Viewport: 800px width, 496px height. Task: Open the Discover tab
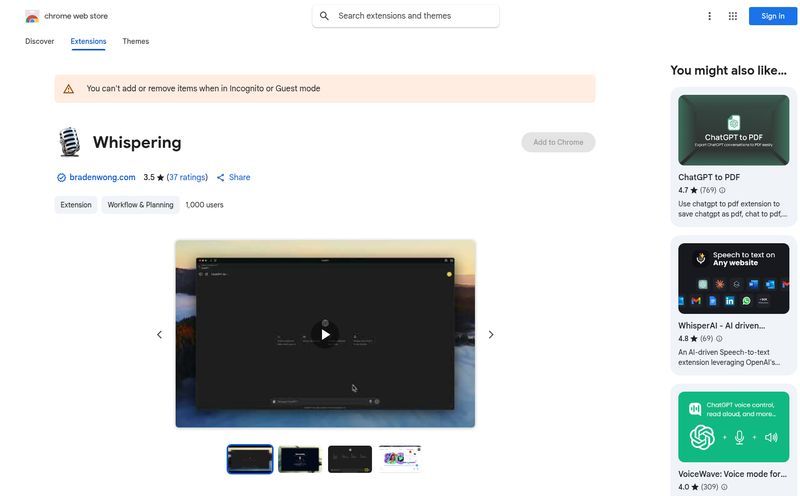point(39,41)
